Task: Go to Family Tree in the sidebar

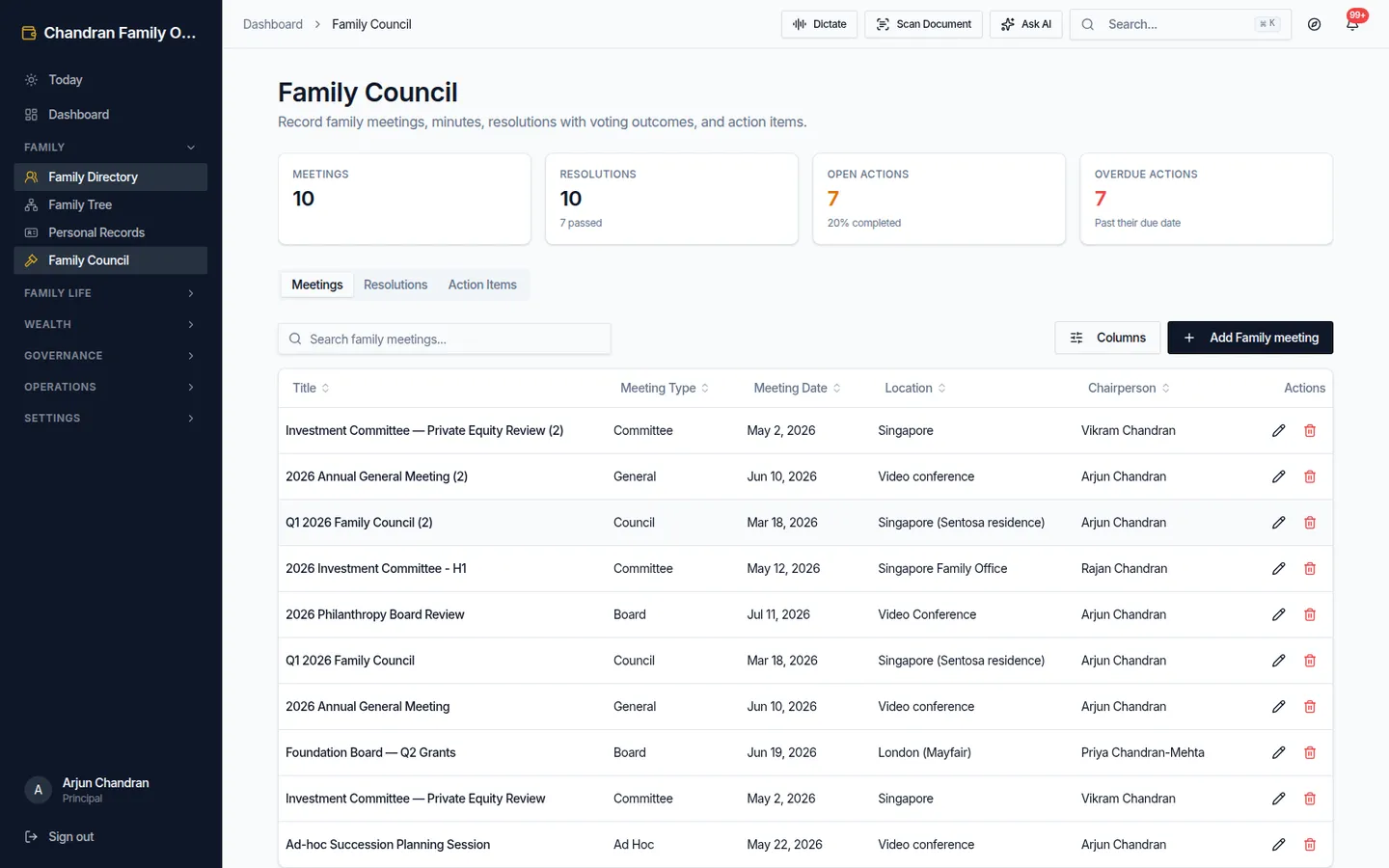Action: tap(111, 204)
